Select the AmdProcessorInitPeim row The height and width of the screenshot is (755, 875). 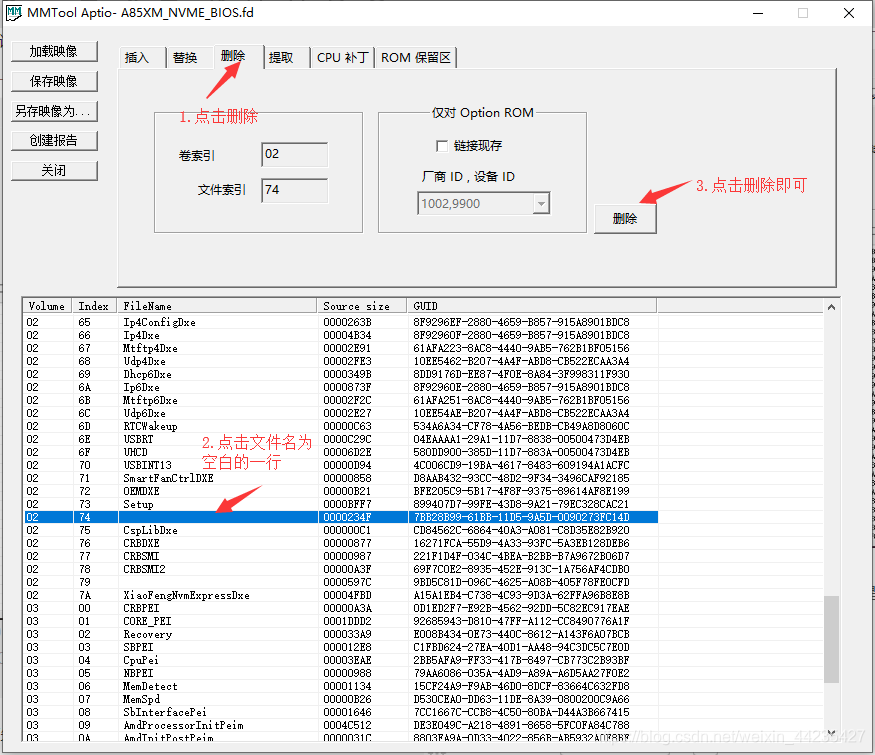coord(341,725)
